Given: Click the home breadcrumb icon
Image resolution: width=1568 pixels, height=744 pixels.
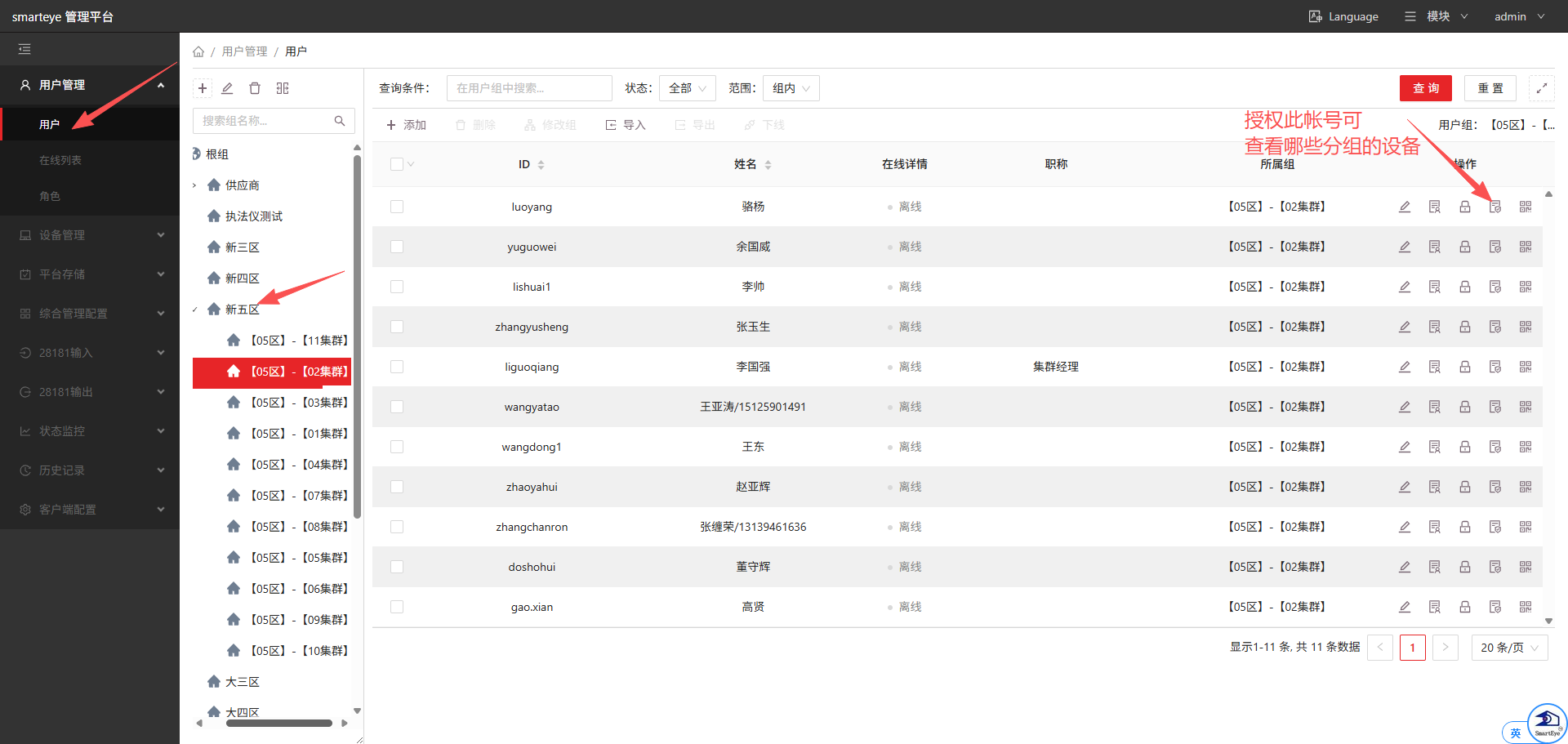Looking at the screenshot, I should [x=198, y=51].
